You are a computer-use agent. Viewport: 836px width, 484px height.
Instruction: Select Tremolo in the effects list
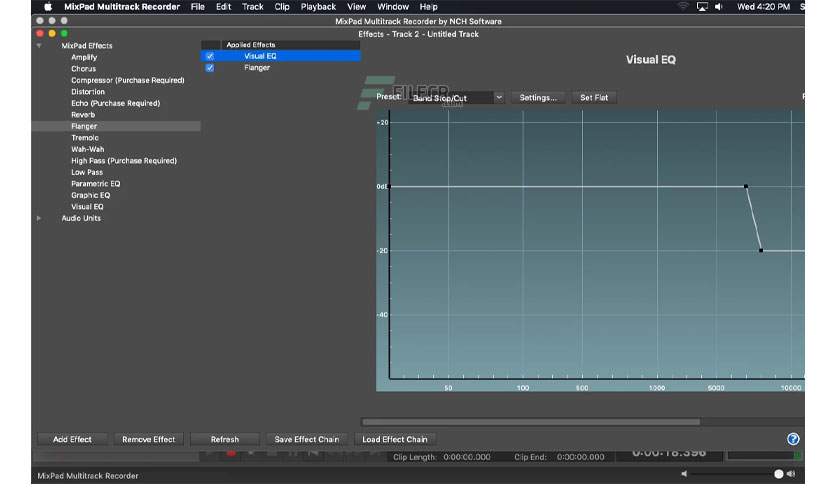point(85,138)
